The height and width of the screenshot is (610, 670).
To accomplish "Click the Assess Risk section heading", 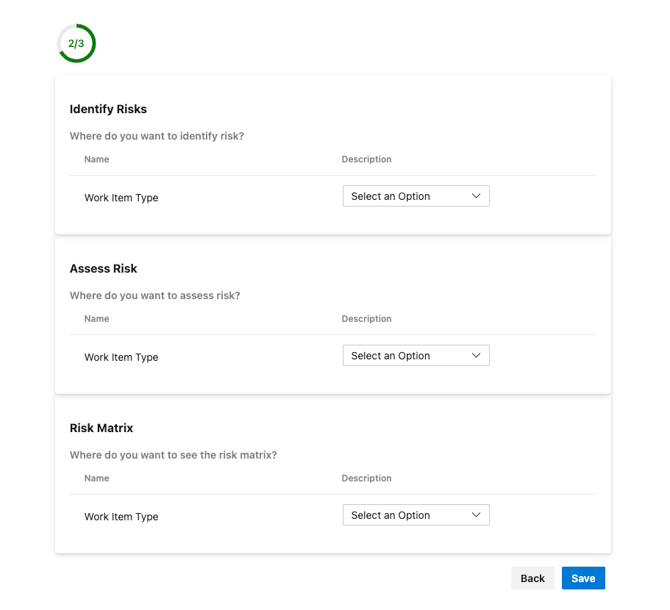I will tap(103, 269).
